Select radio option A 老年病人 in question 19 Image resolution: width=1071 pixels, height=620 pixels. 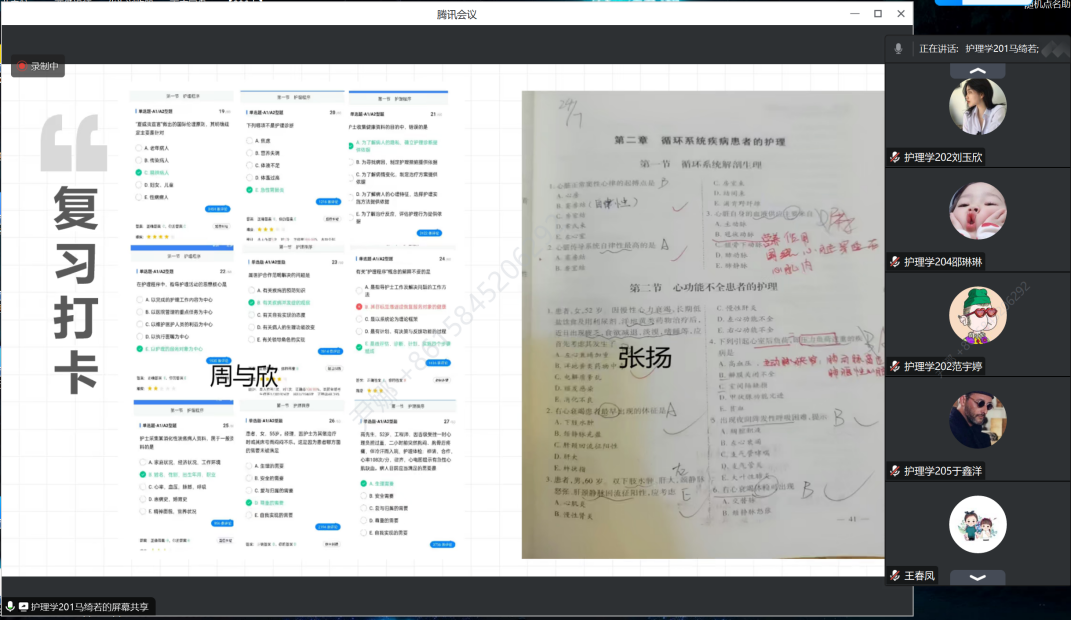[138, 147]
